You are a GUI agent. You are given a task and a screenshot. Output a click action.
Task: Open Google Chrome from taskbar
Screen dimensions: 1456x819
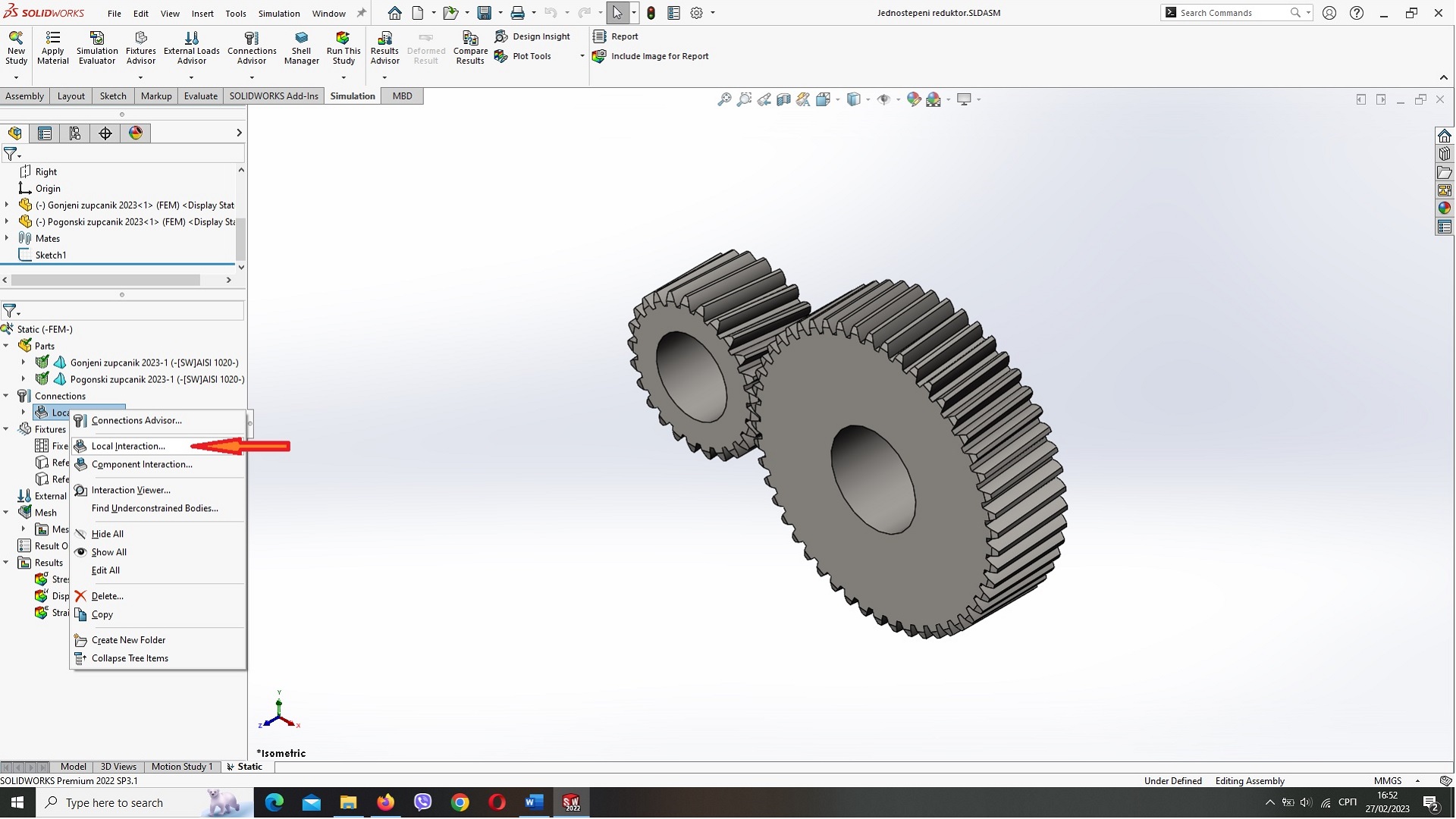coord(460,803)
